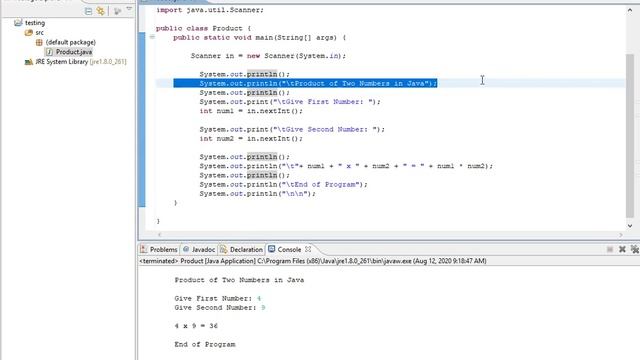Click the editor vertical scrollbar thumb
The image size is (640, 360).
(x=630, y=137)
